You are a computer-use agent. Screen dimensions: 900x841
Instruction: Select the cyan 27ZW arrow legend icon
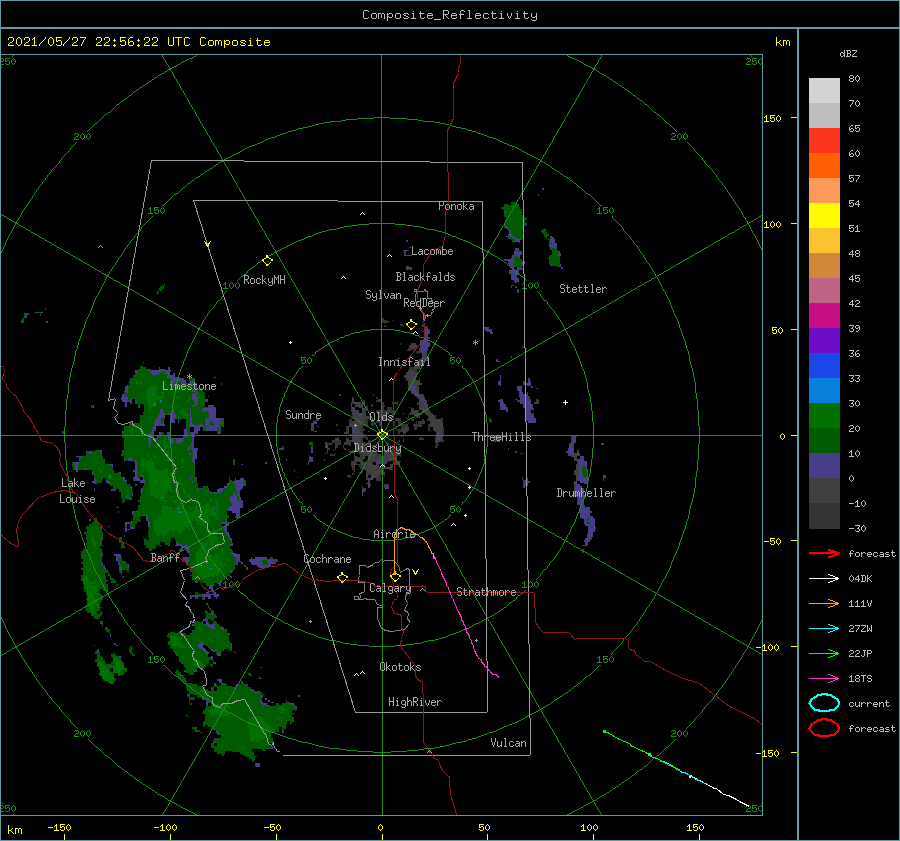[824, 629]
